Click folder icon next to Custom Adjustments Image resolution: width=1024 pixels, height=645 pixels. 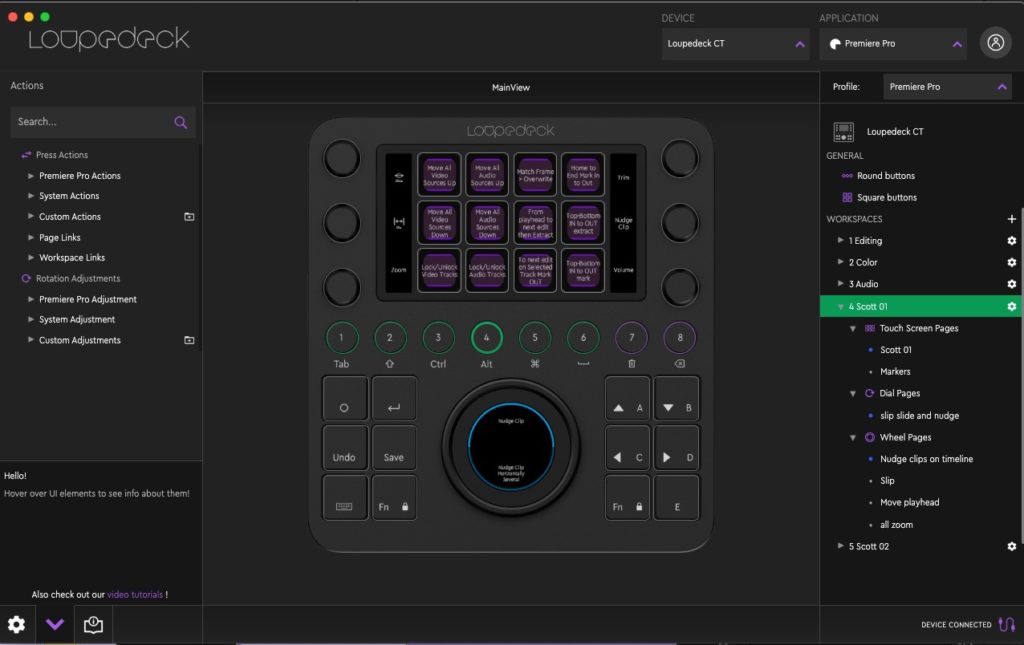click(189, 340)
